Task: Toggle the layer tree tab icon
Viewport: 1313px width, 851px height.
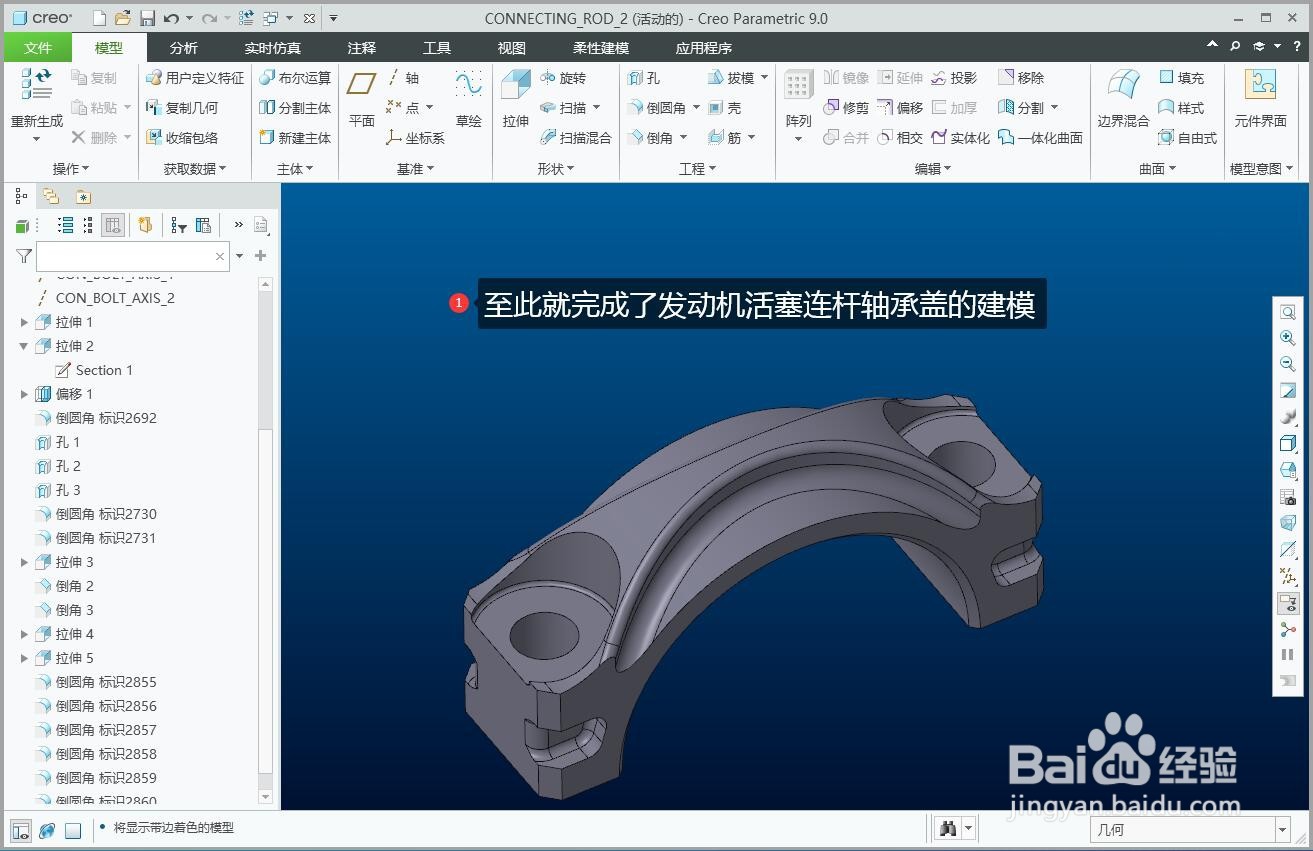Action: pyautogui.click(x=50, y=196)
